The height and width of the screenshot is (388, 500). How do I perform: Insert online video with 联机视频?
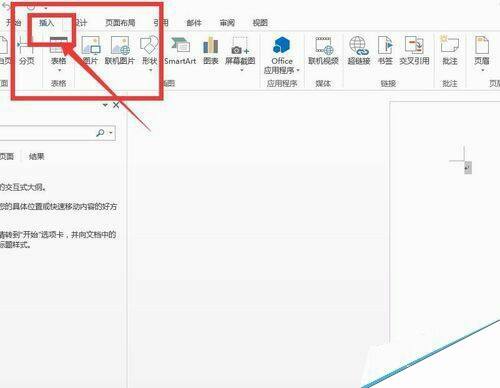(323, 51)
